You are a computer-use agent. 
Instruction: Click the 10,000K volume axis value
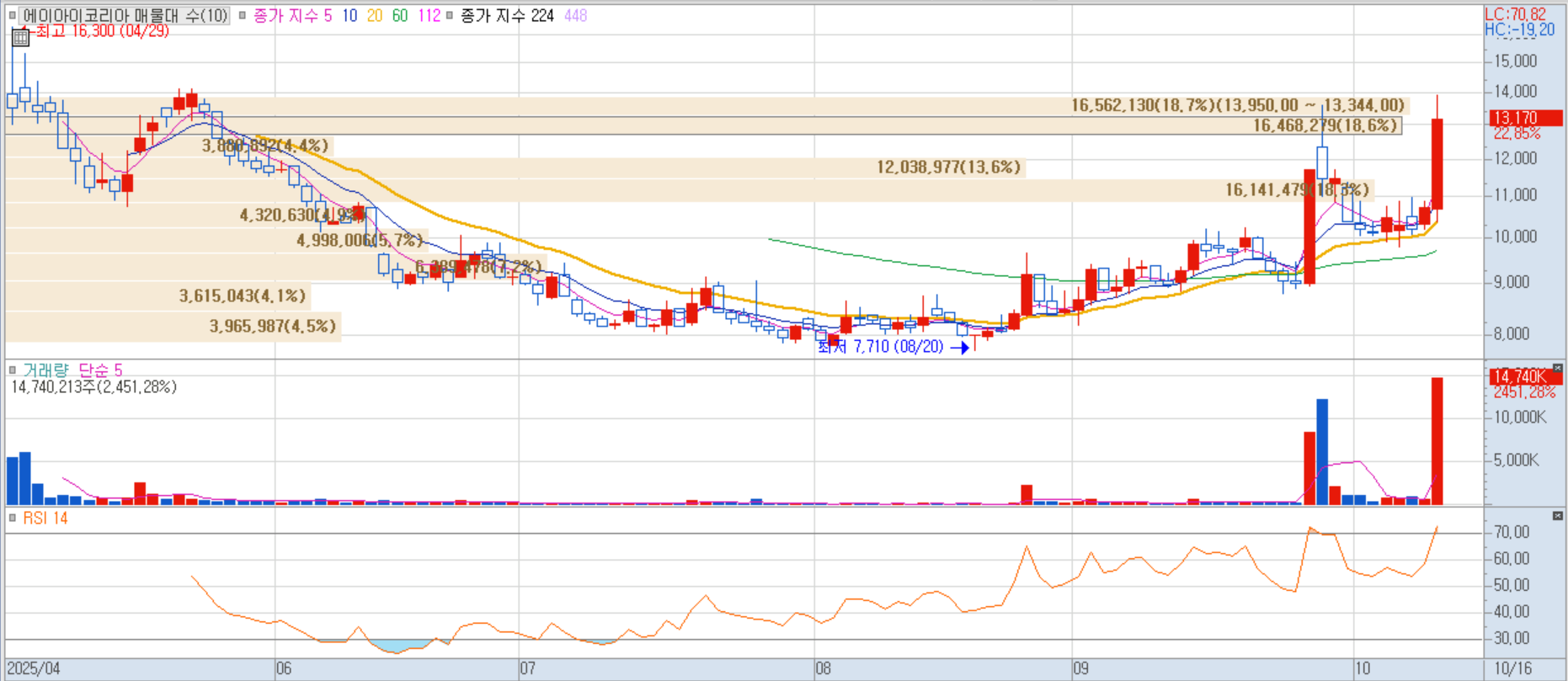pos(1520,417)
